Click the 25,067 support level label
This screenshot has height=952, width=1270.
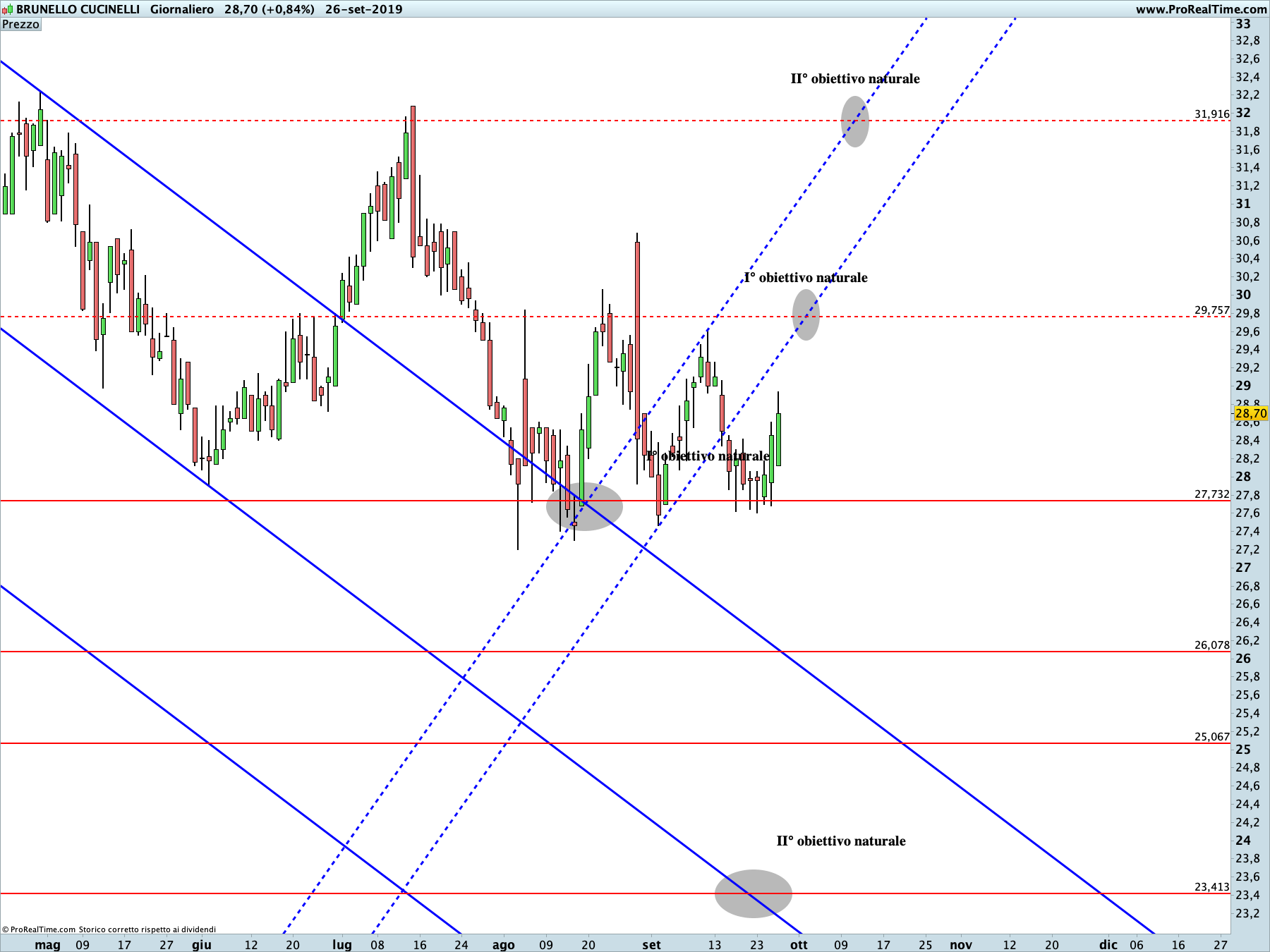coord(1212,736)
